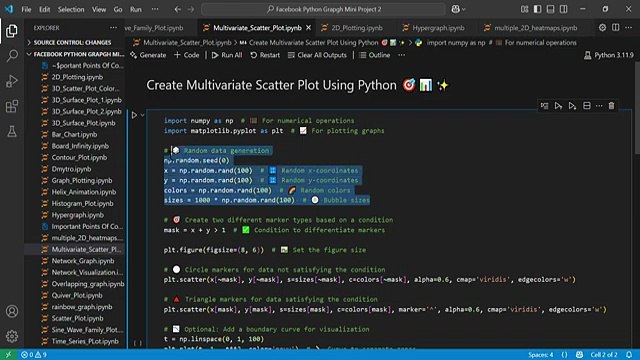Click the Copilot status icon in status bar
This screenshot has height=360, width=640.
click(x=579, y=355)
